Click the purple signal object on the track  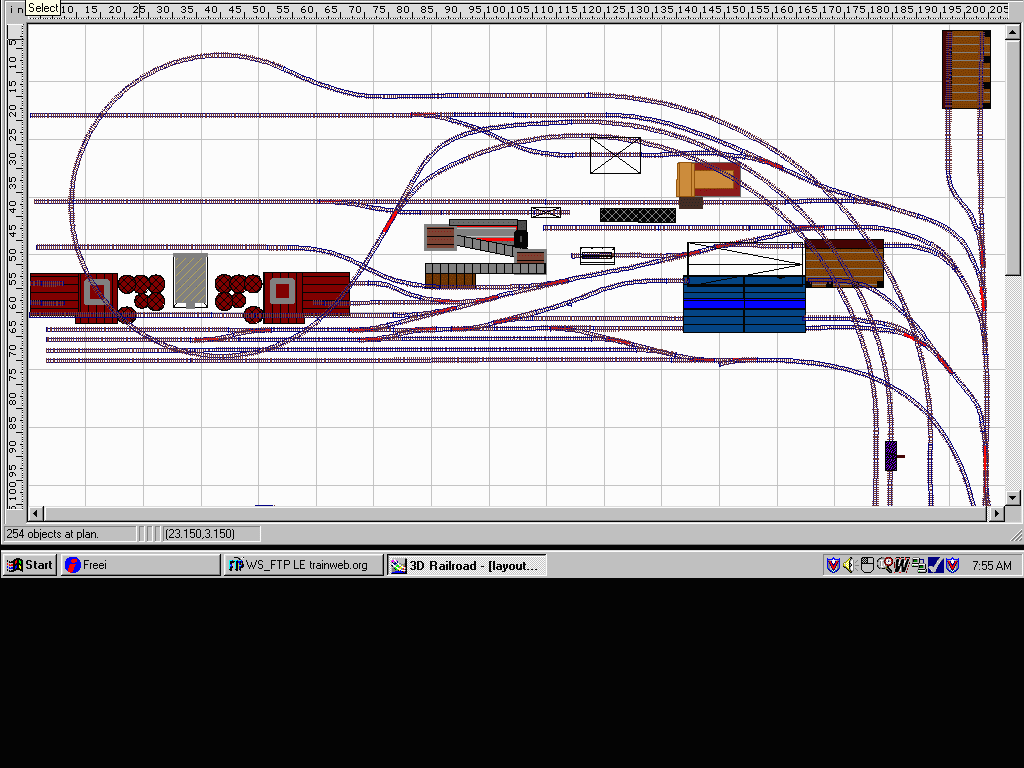[891, 456]
